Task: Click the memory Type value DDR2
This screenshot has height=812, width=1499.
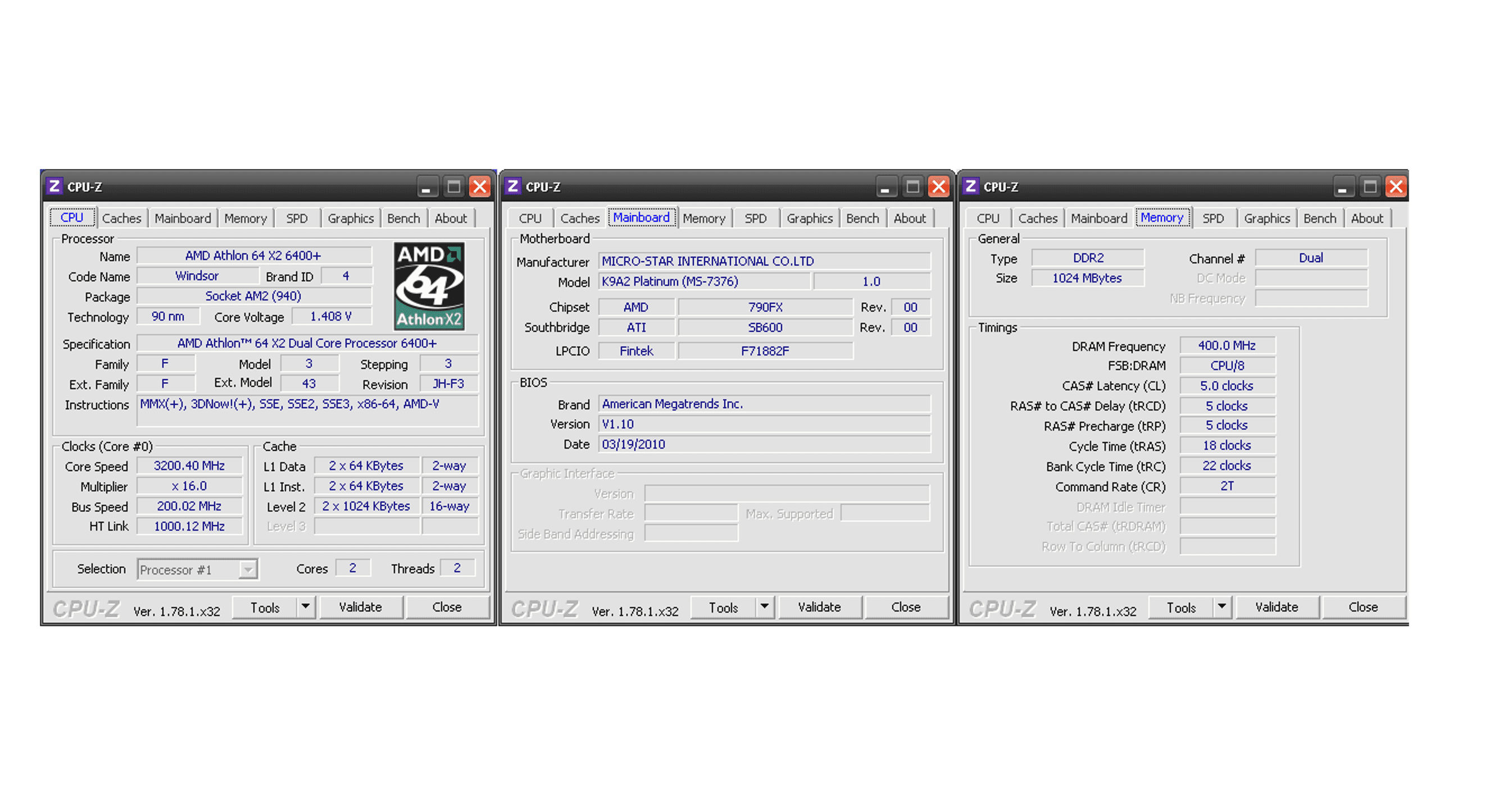Action: point(1088,258)
